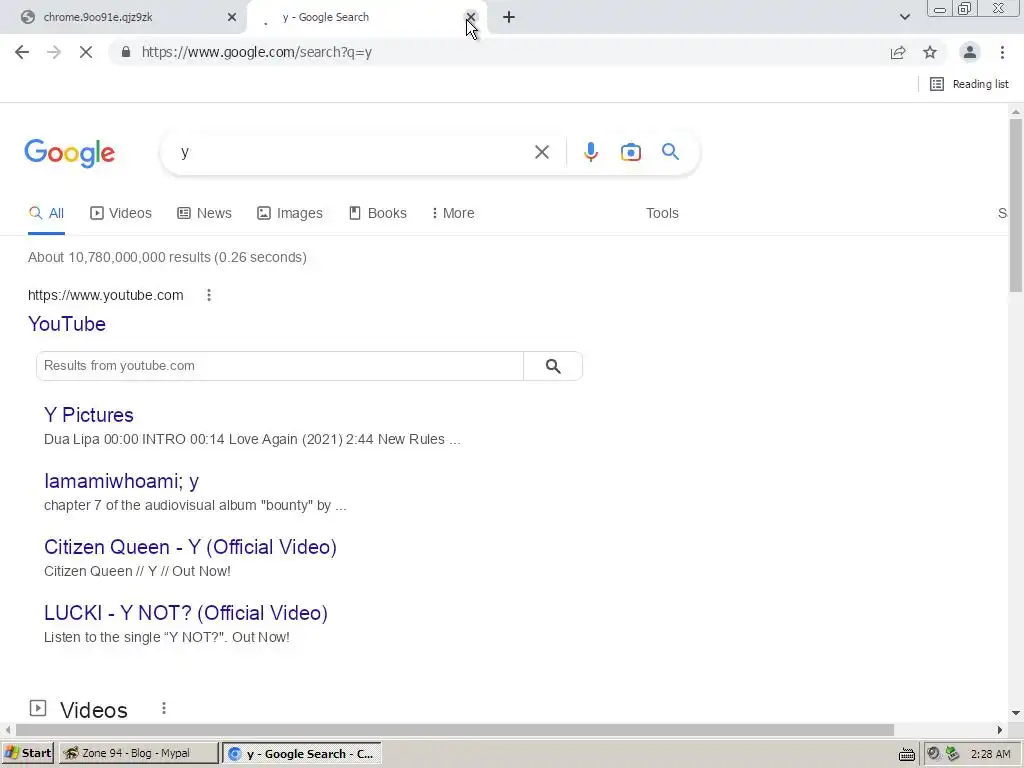1024x768 pixels.
Task: Click the address bar URL
Action: [257, 52]
